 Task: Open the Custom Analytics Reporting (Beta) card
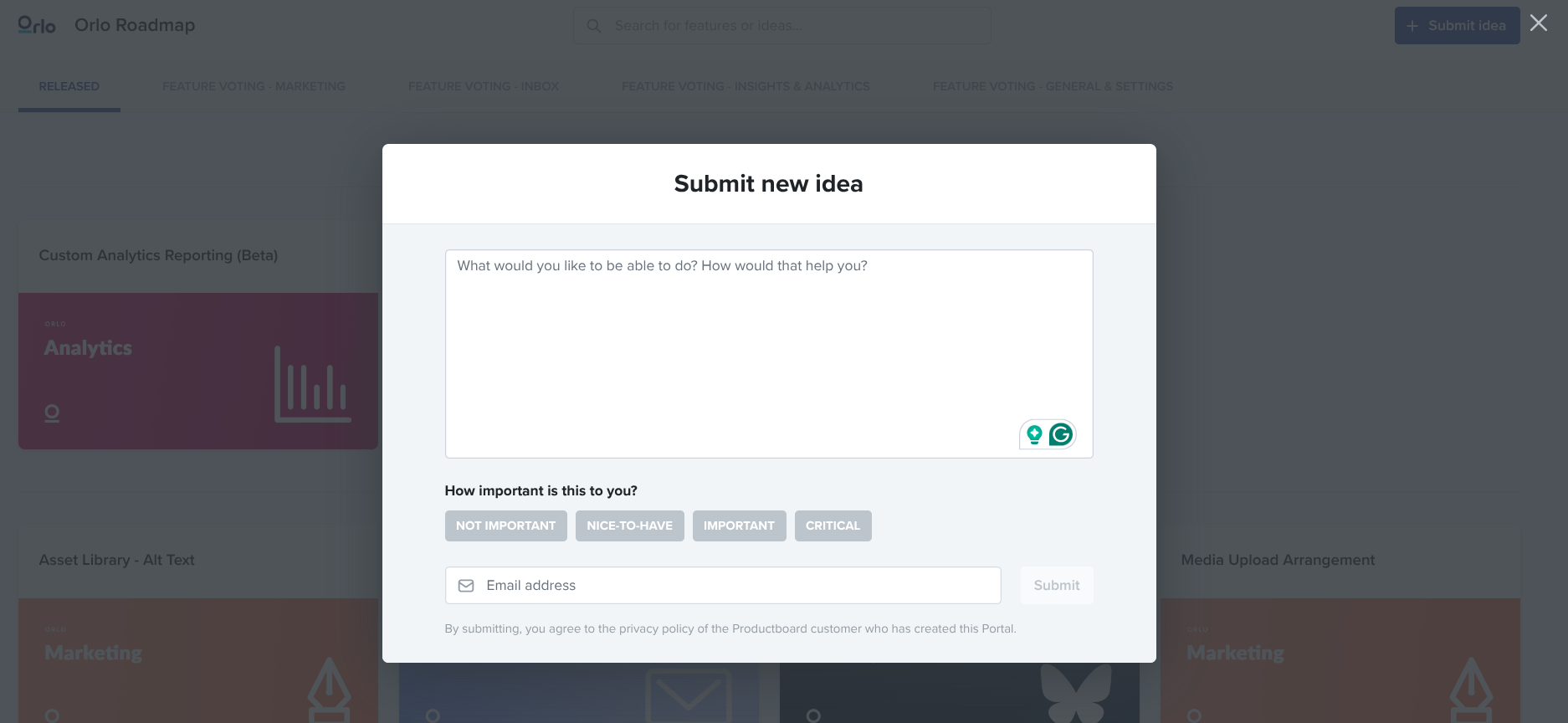[x=158, y=255]
